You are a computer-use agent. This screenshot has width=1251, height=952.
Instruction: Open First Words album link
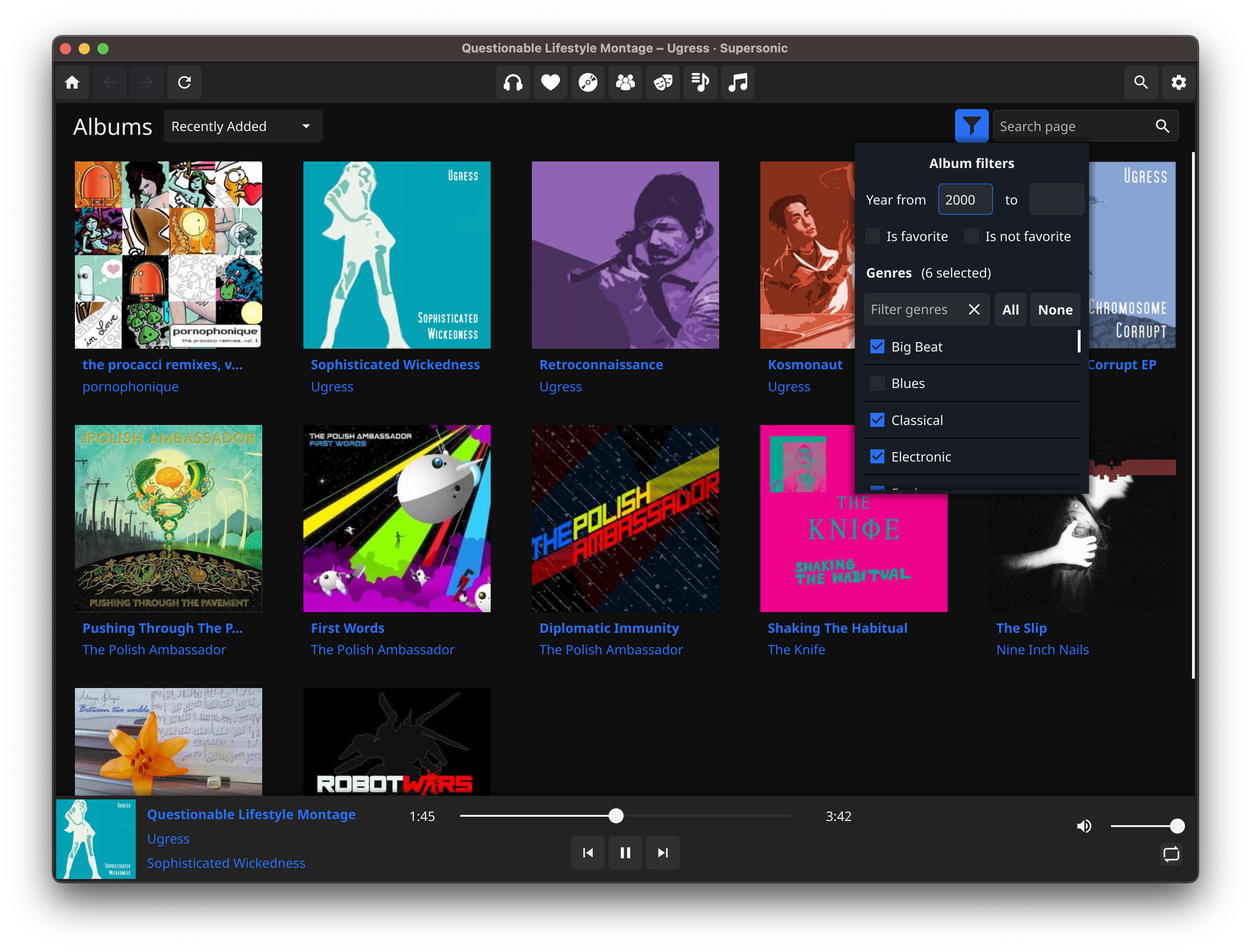point(347,628)
